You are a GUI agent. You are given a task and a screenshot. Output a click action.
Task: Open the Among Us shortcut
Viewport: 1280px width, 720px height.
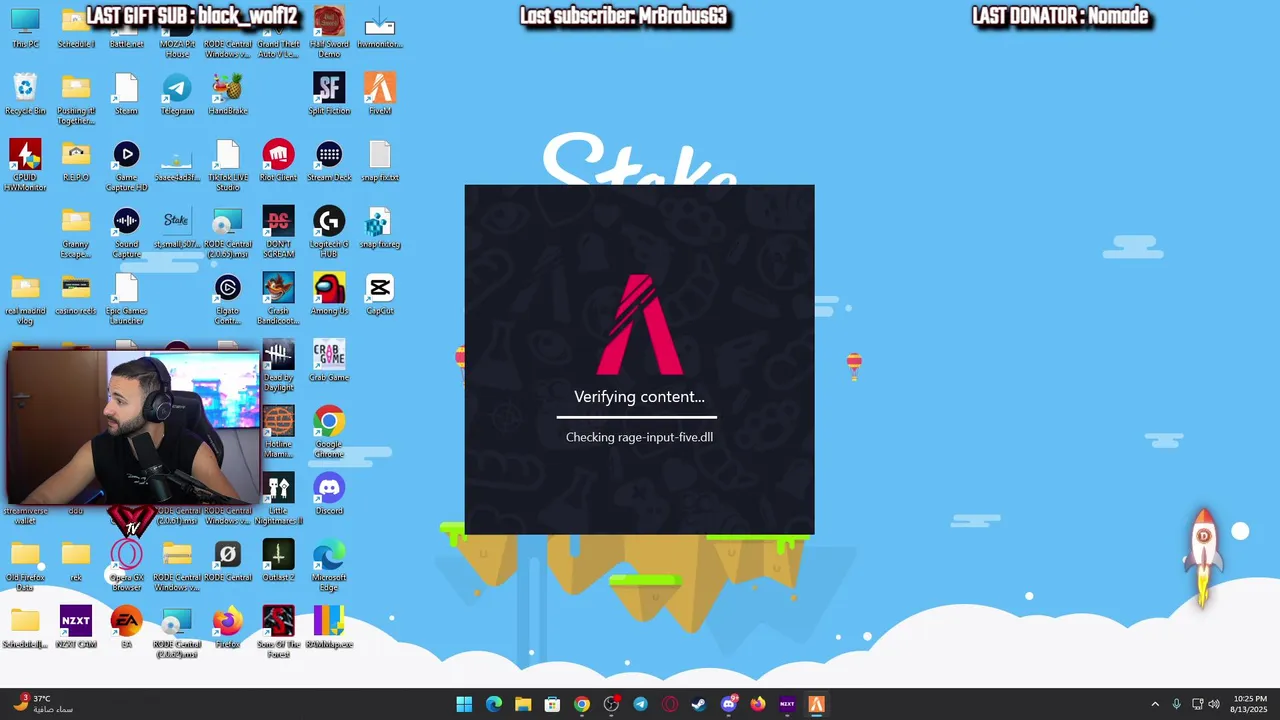329,294
